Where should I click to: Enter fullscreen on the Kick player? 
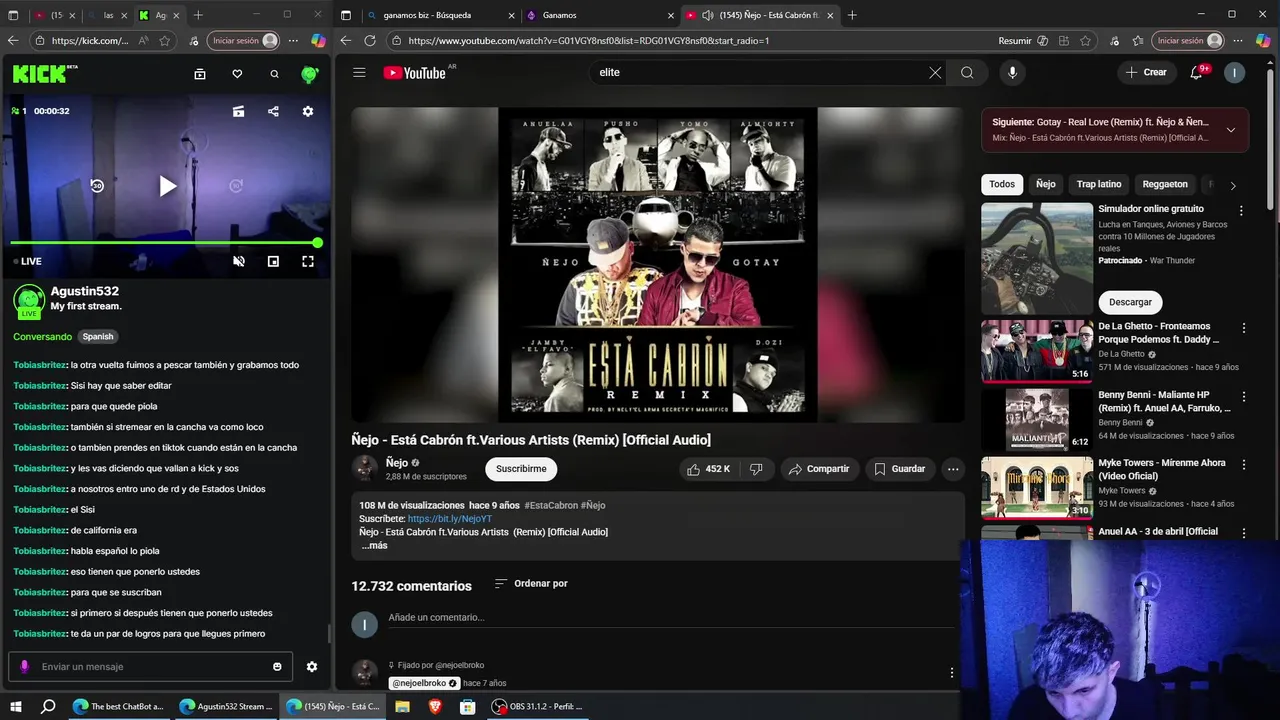click(308, 261)
